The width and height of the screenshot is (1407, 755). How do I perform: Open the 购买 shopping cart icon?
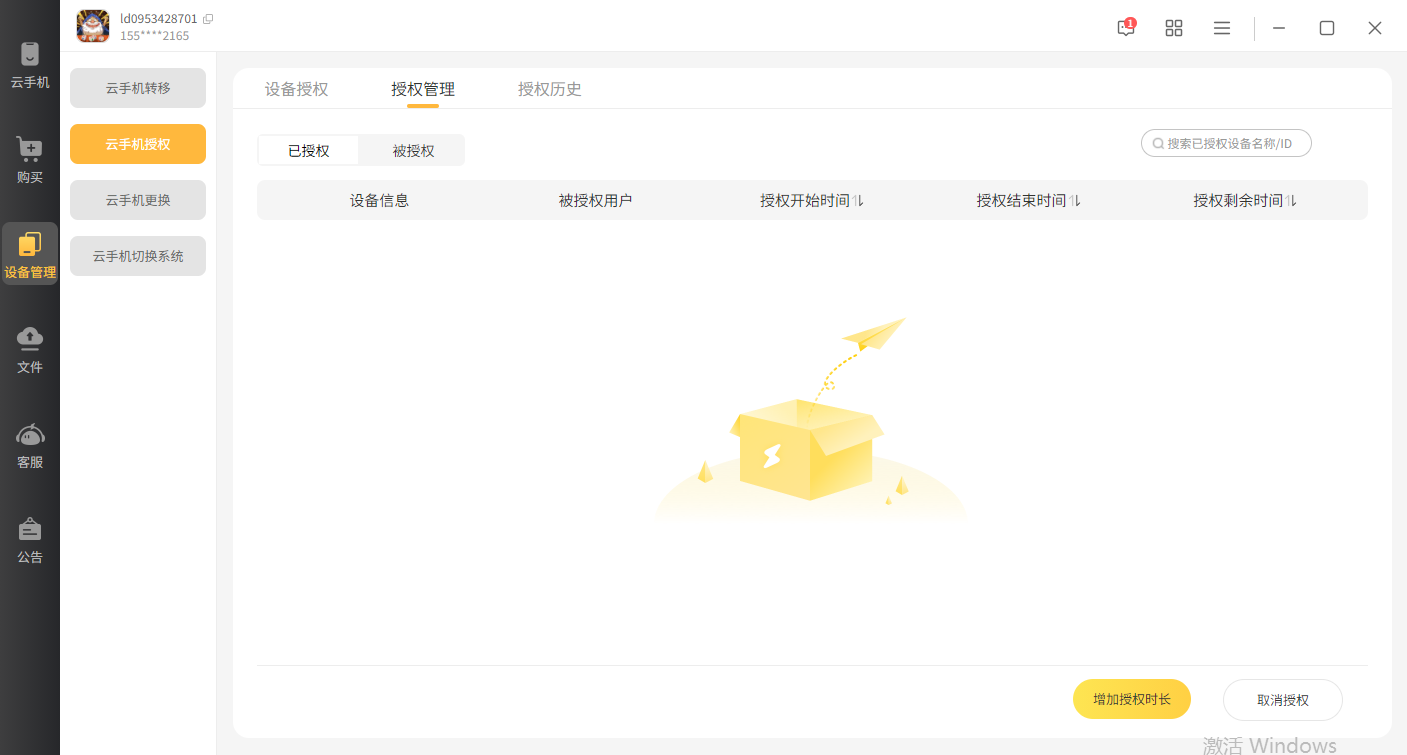pos(30,160)
